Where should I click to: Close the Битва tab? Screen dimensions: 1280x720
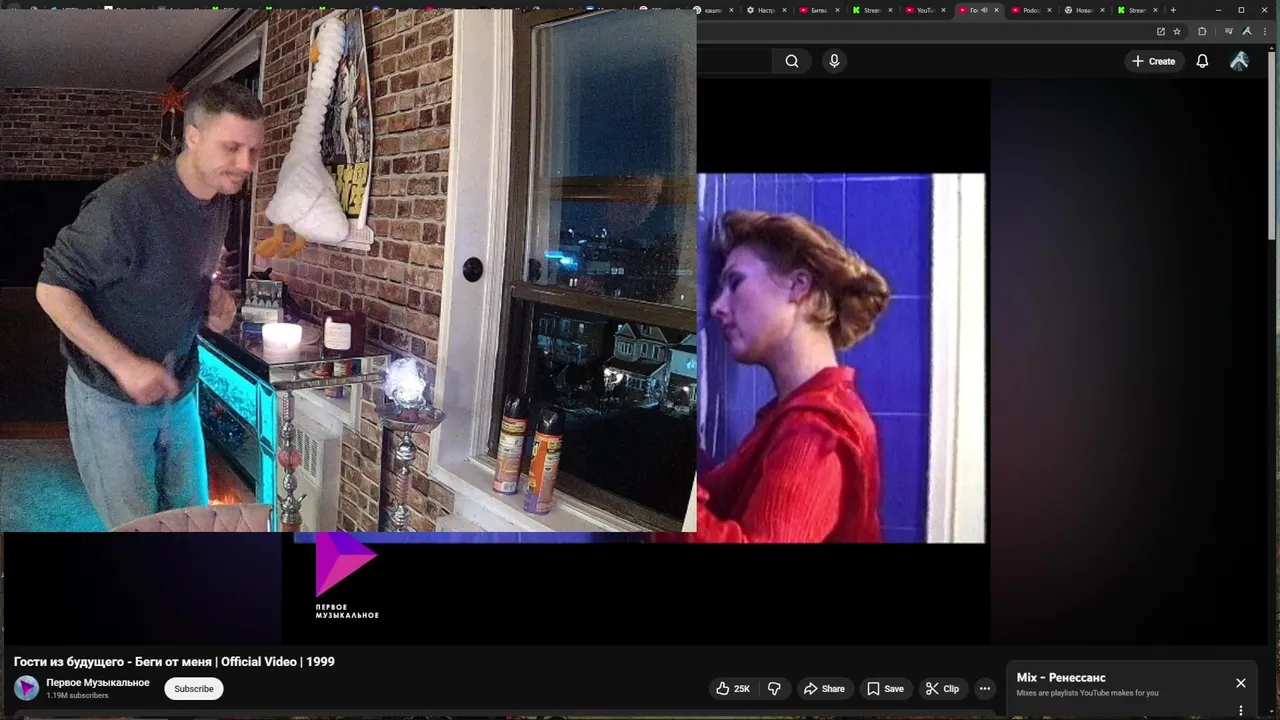(x=837, y=10)
